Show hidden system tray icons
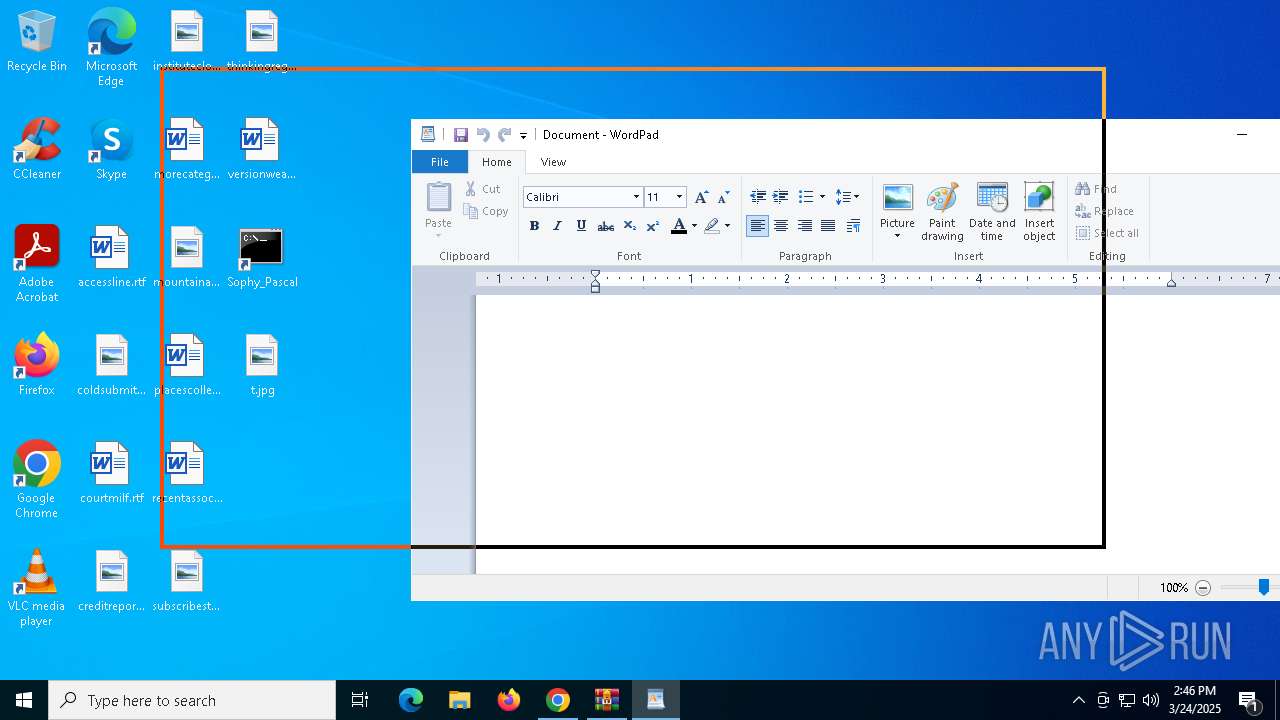Viewport: 1280px width, 720px height. pos(1078,700)
